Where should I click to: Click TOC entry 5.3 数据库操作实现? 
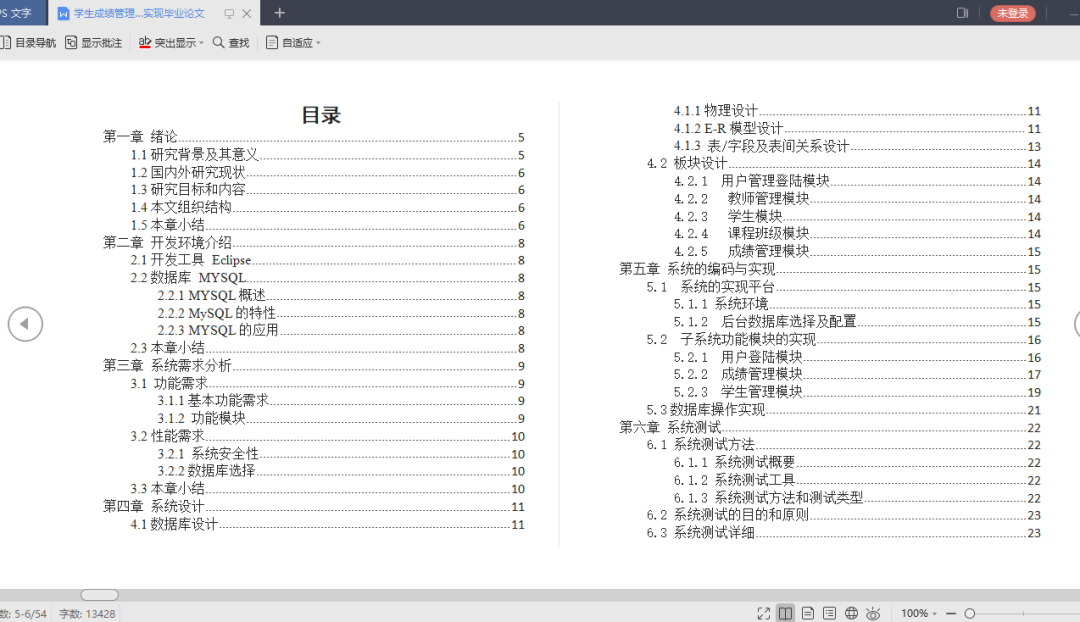(843, 410)
